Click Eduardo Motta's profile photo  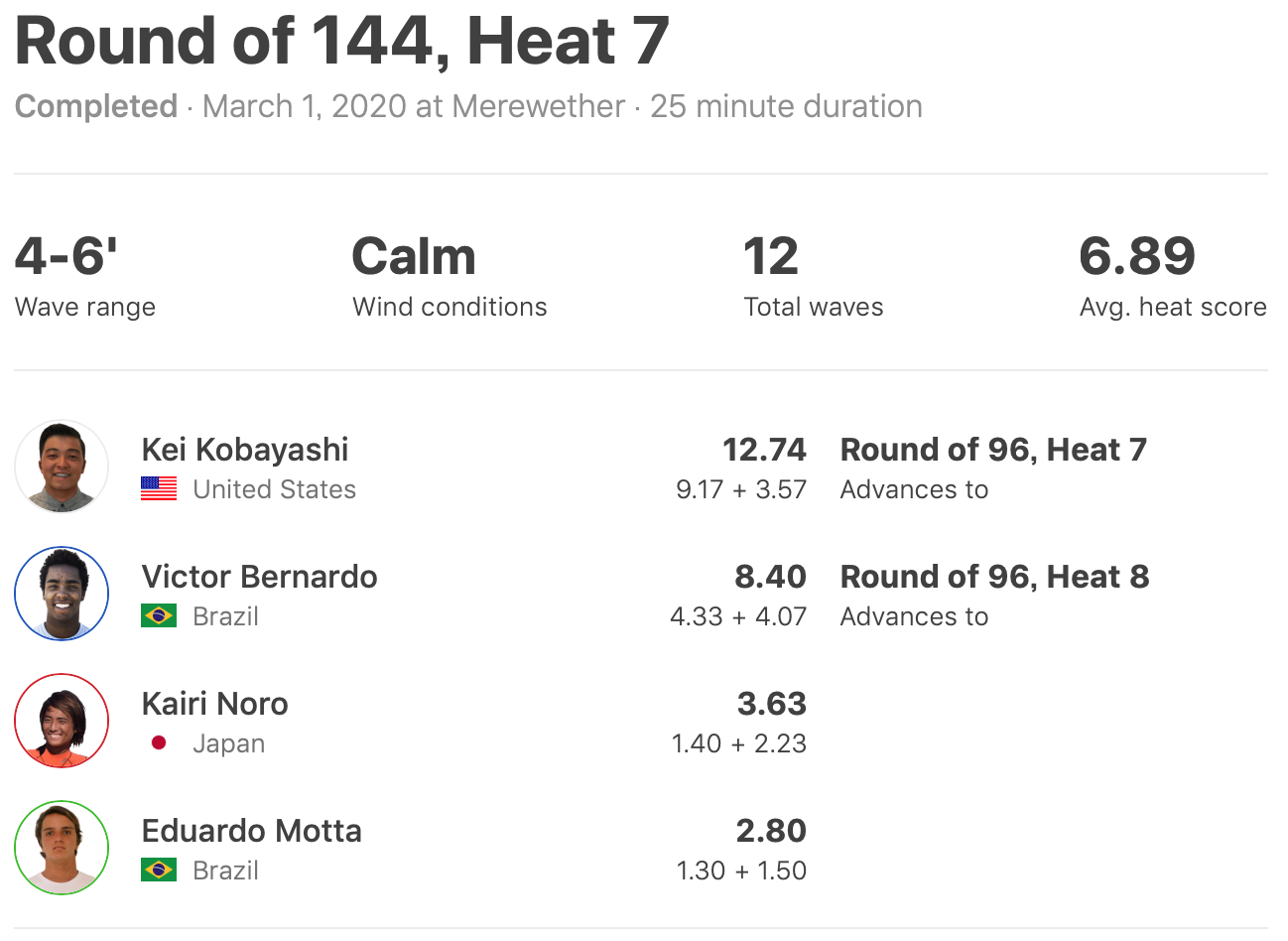[62, 848]
